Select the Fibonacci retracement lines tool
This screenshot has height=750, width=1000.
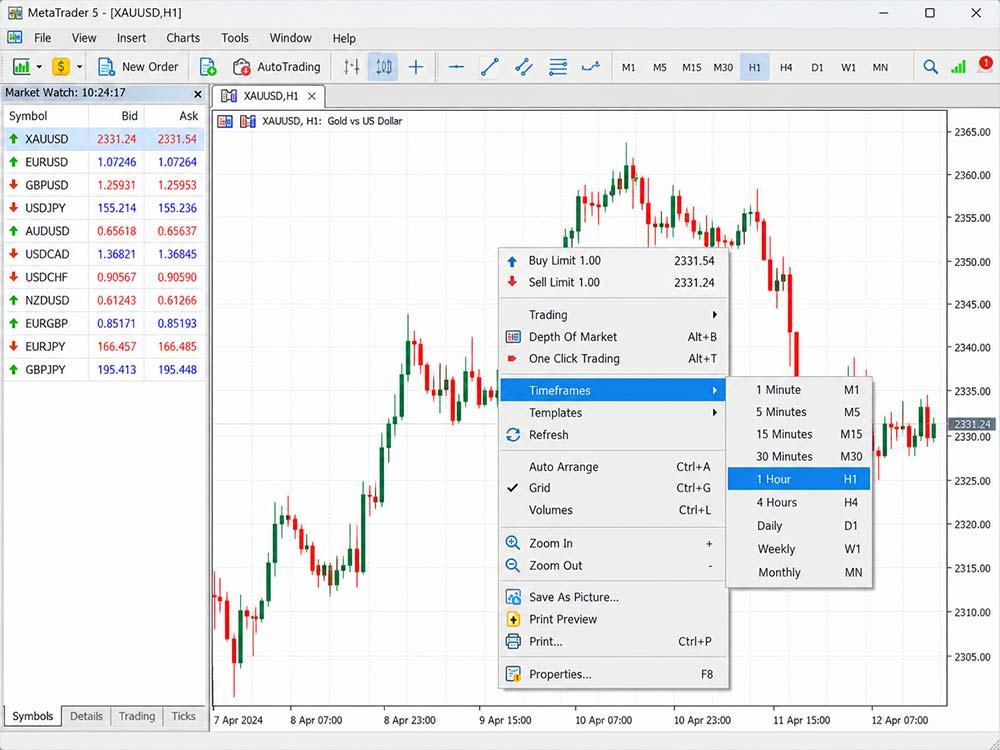point(558,67)
